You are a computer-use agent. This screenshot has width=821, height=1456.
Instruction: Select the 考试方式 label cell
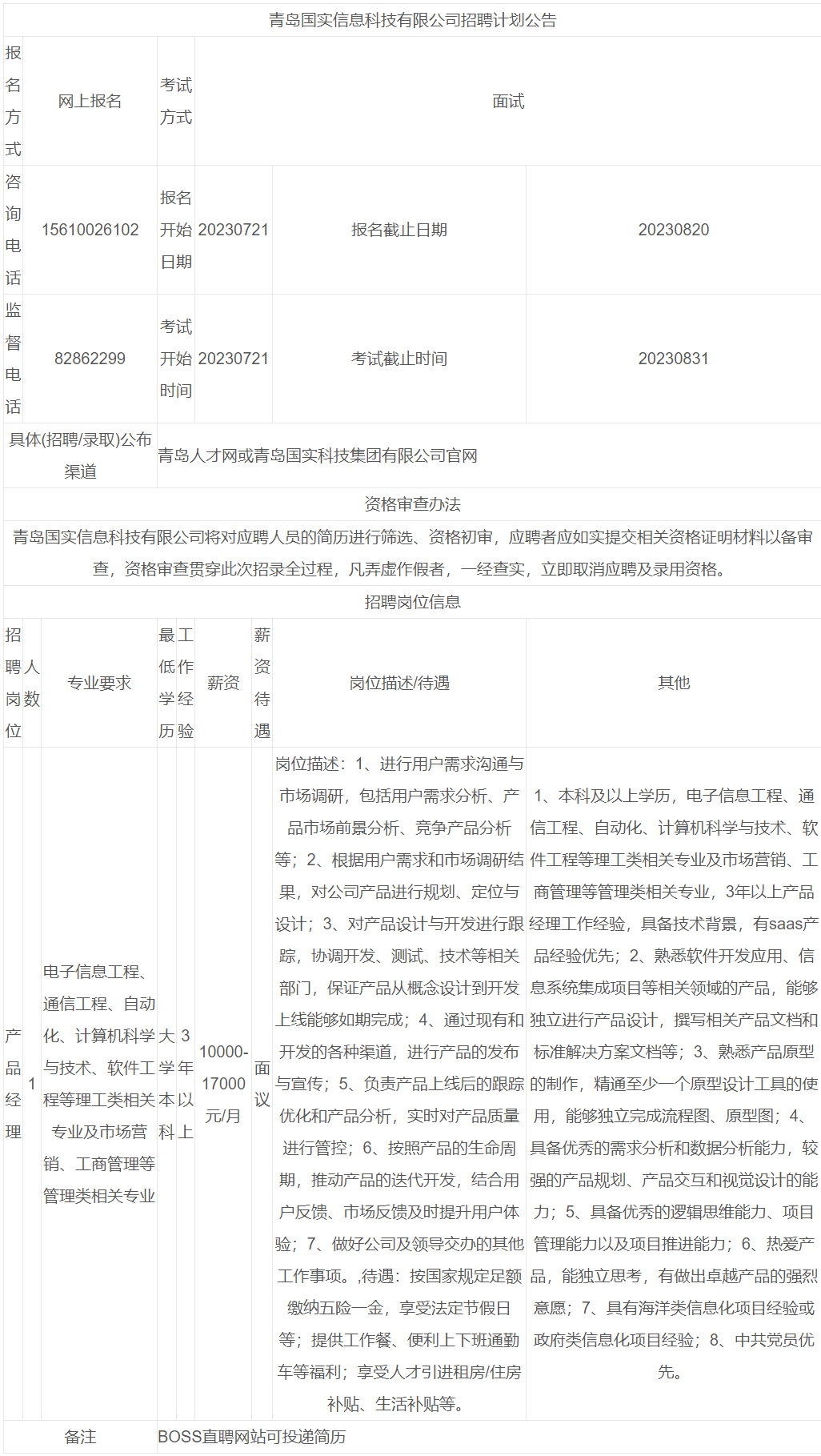pos(176,101)
